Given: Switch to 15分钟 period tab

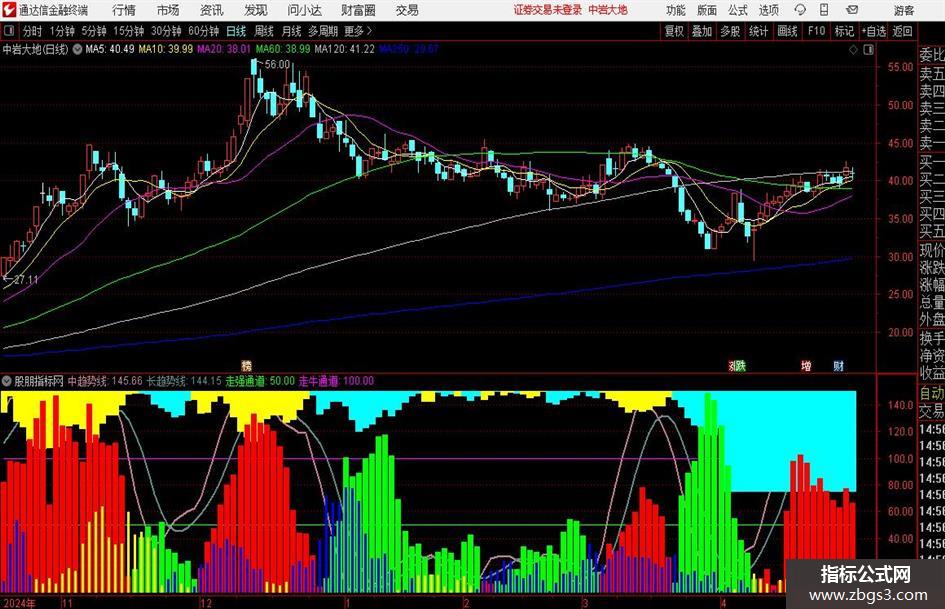Looking at the screenshot, I should [x=128, y=31].
